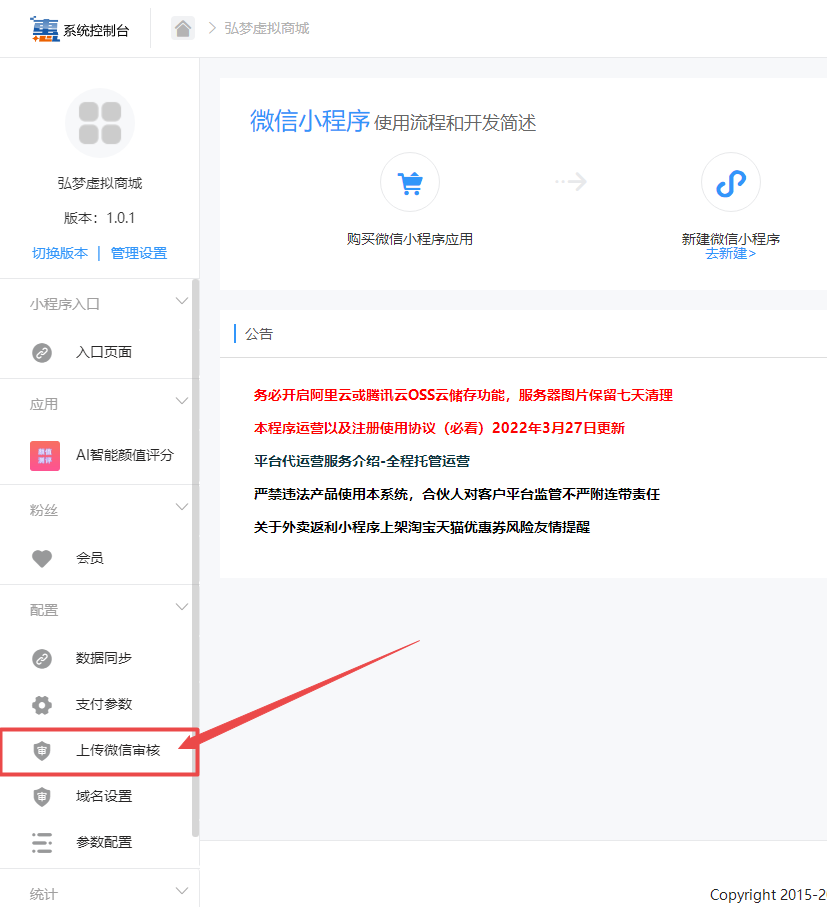This screenshot has height=907, width=827.
Task: Click the sidebar vertical scrollbar
Action: (x=195, y=558)
